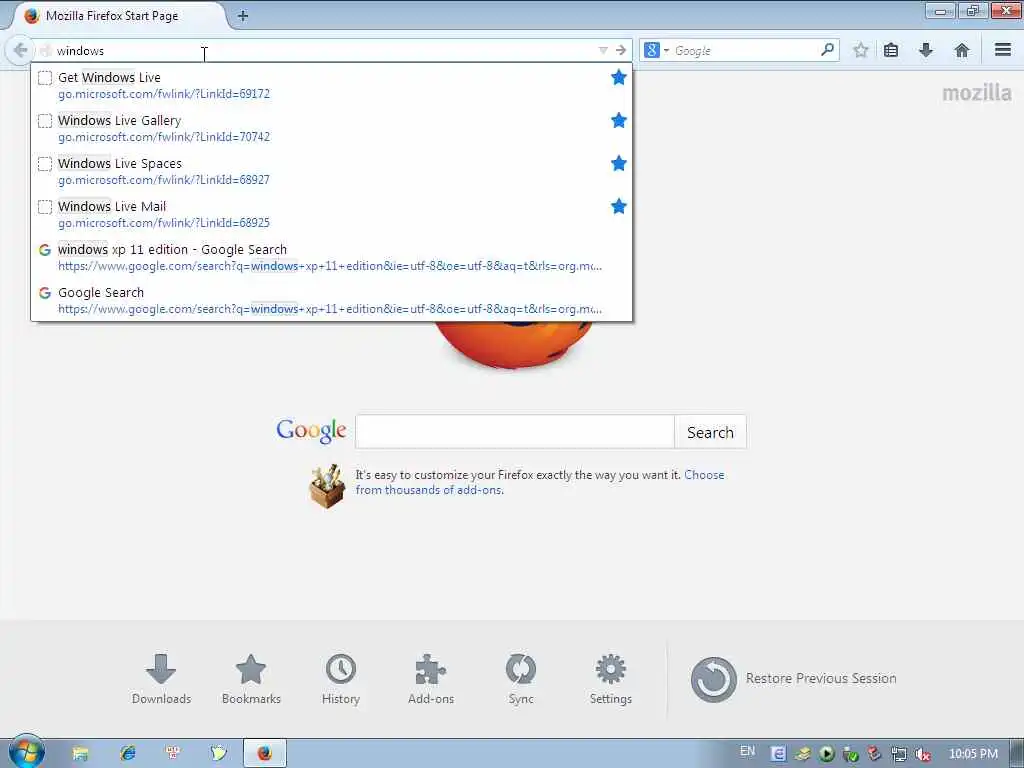
Task: Open Bookmarks from the start page
Action: click(x=251, y=679)
